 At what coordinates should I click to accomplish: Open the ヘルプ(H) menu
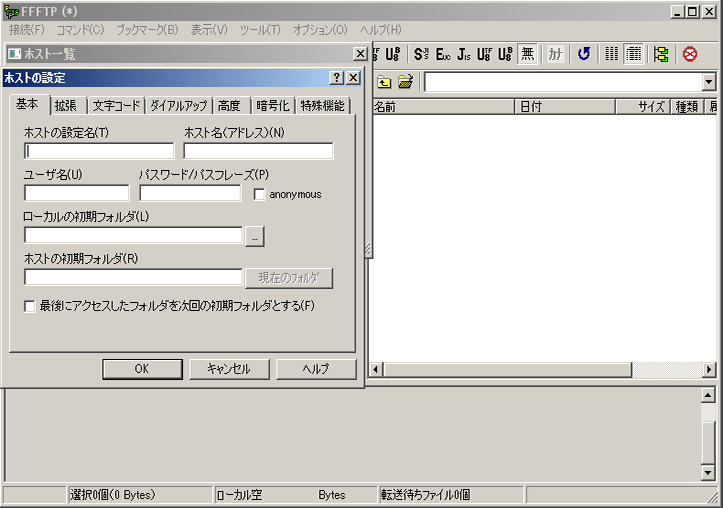tap(380, 30)
